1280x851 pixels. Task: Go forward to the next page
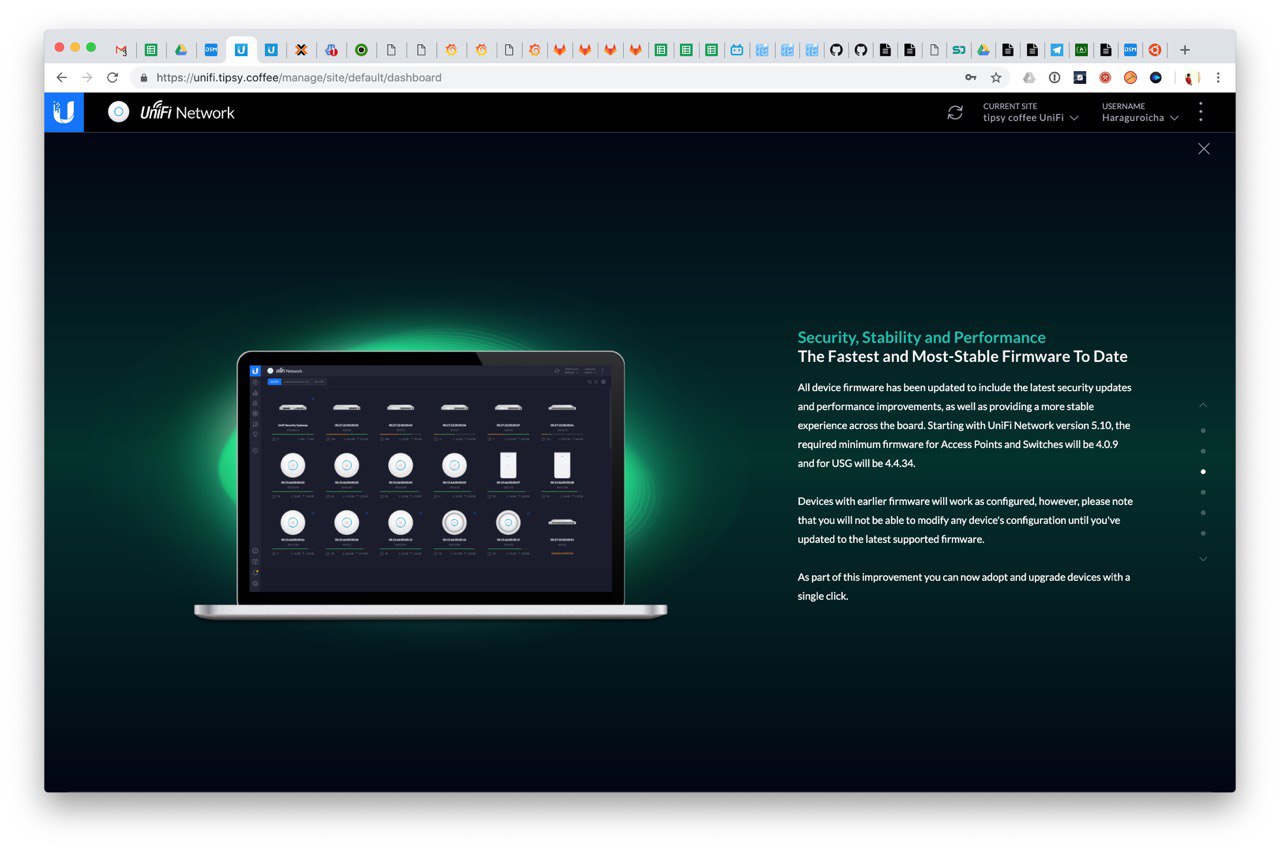(87, 77)
